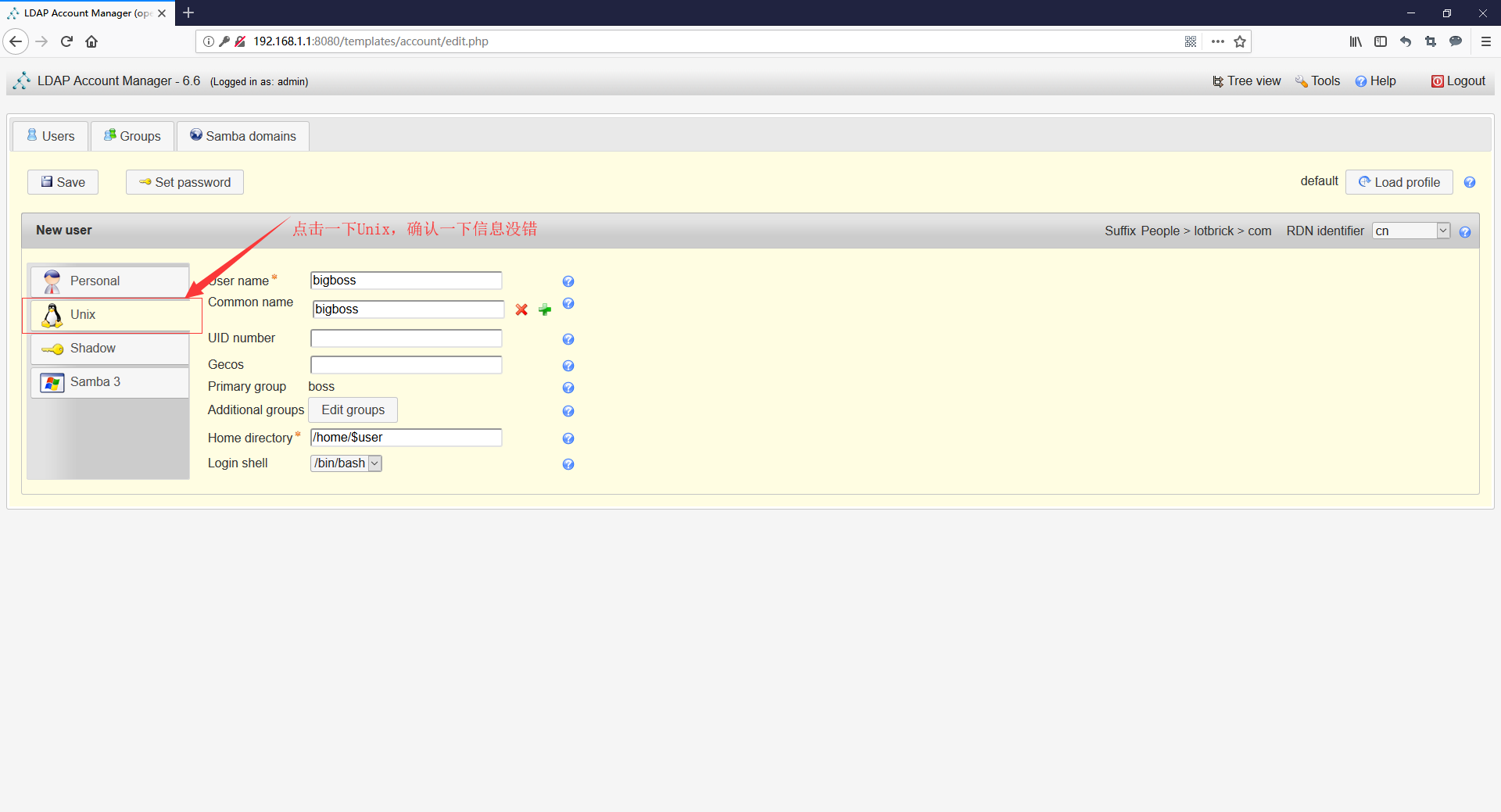Add another common name with green plus

pos(545,310)
